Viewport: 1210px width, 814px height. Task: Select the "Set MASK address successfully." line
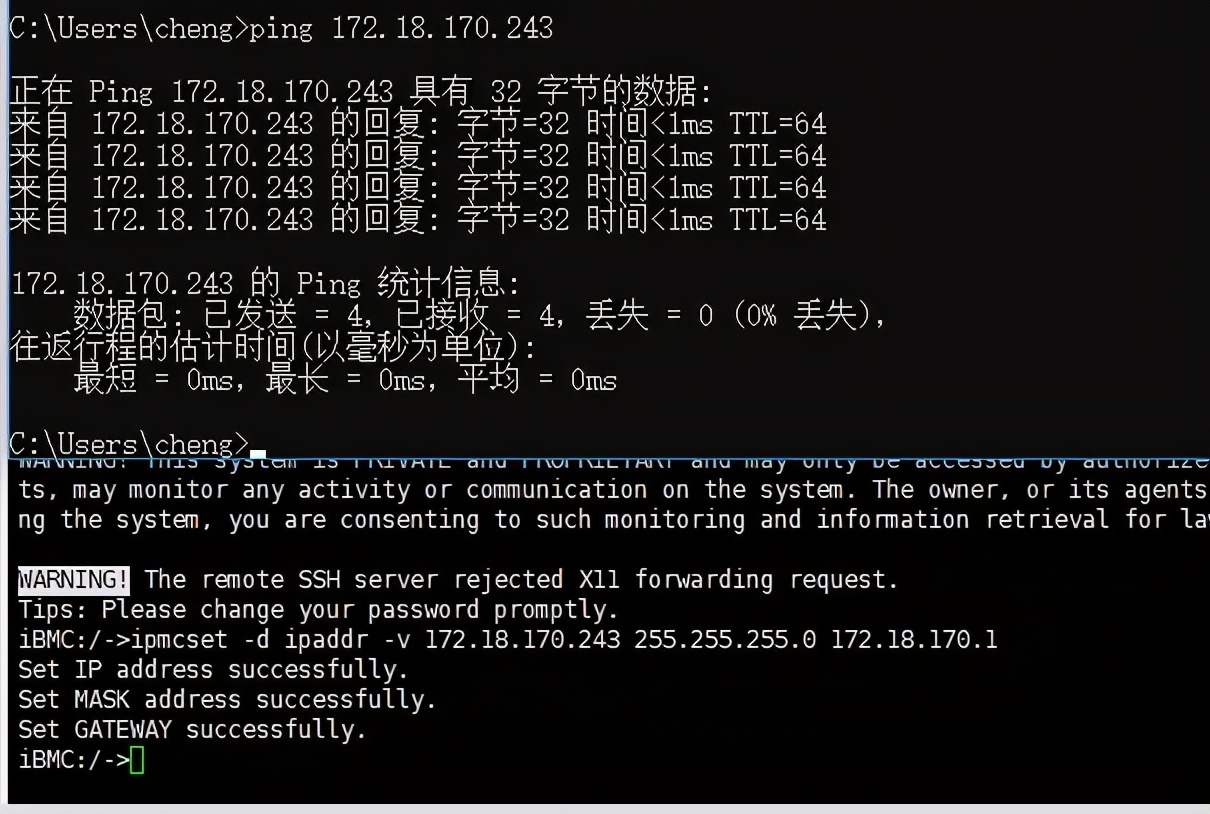click(x=227, y=699)
